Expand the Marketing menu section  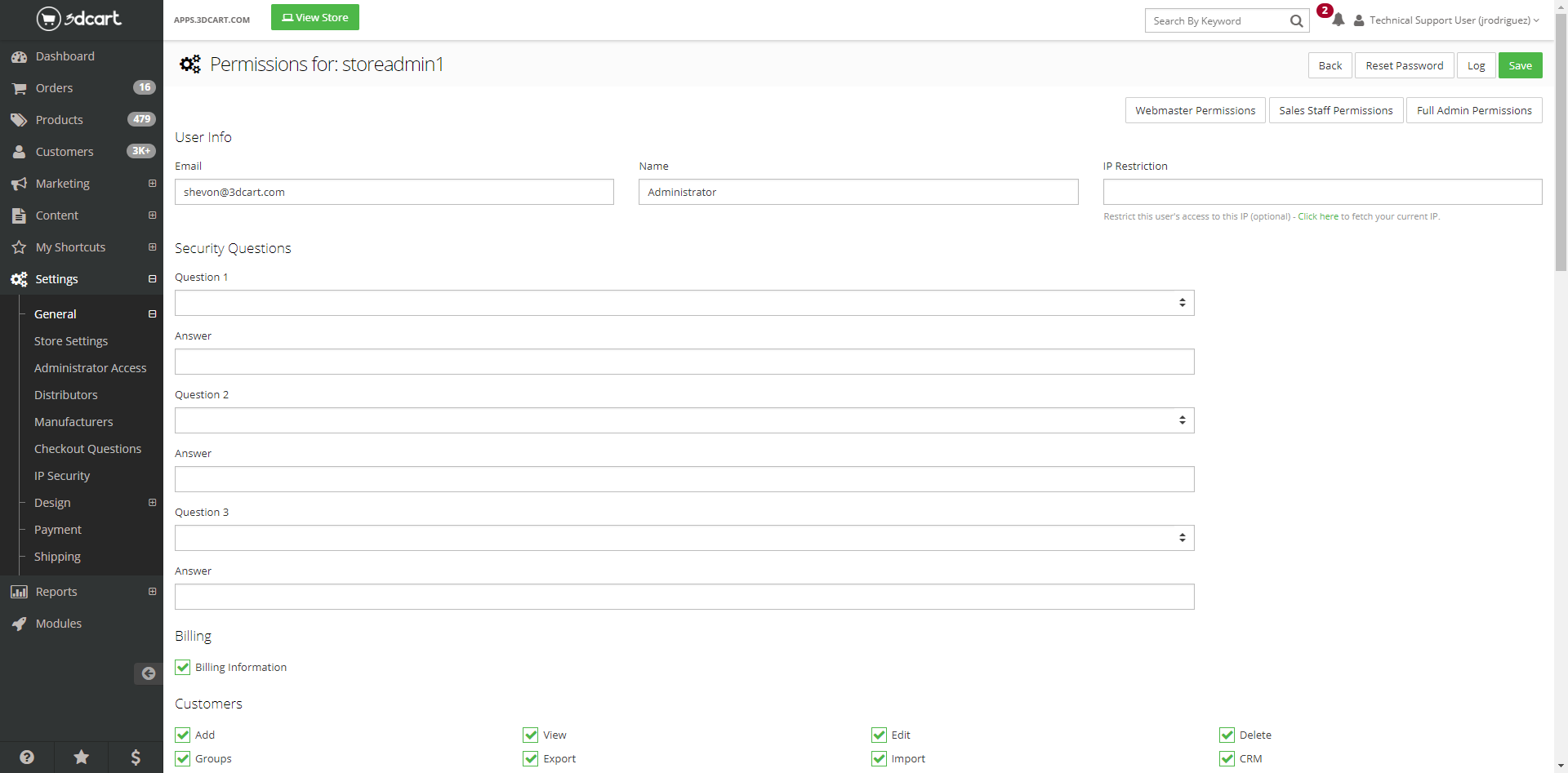tap(152, 184)
